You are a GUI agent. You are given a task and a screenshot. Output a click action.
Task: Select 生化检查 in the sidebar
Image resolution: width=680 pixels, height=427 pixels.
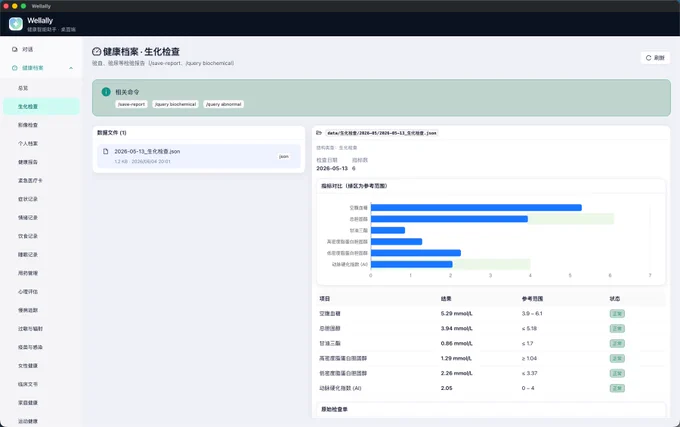[41, 107]
